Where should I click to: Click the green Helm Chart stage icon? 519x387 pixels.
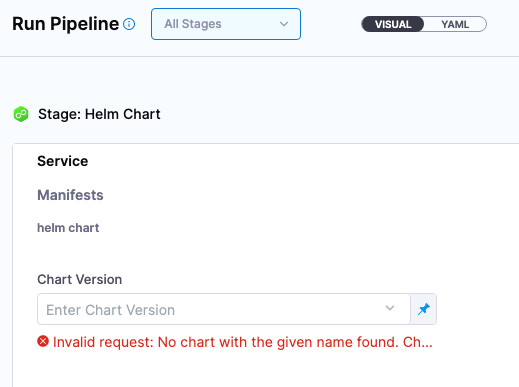click(x=21, y=114)
